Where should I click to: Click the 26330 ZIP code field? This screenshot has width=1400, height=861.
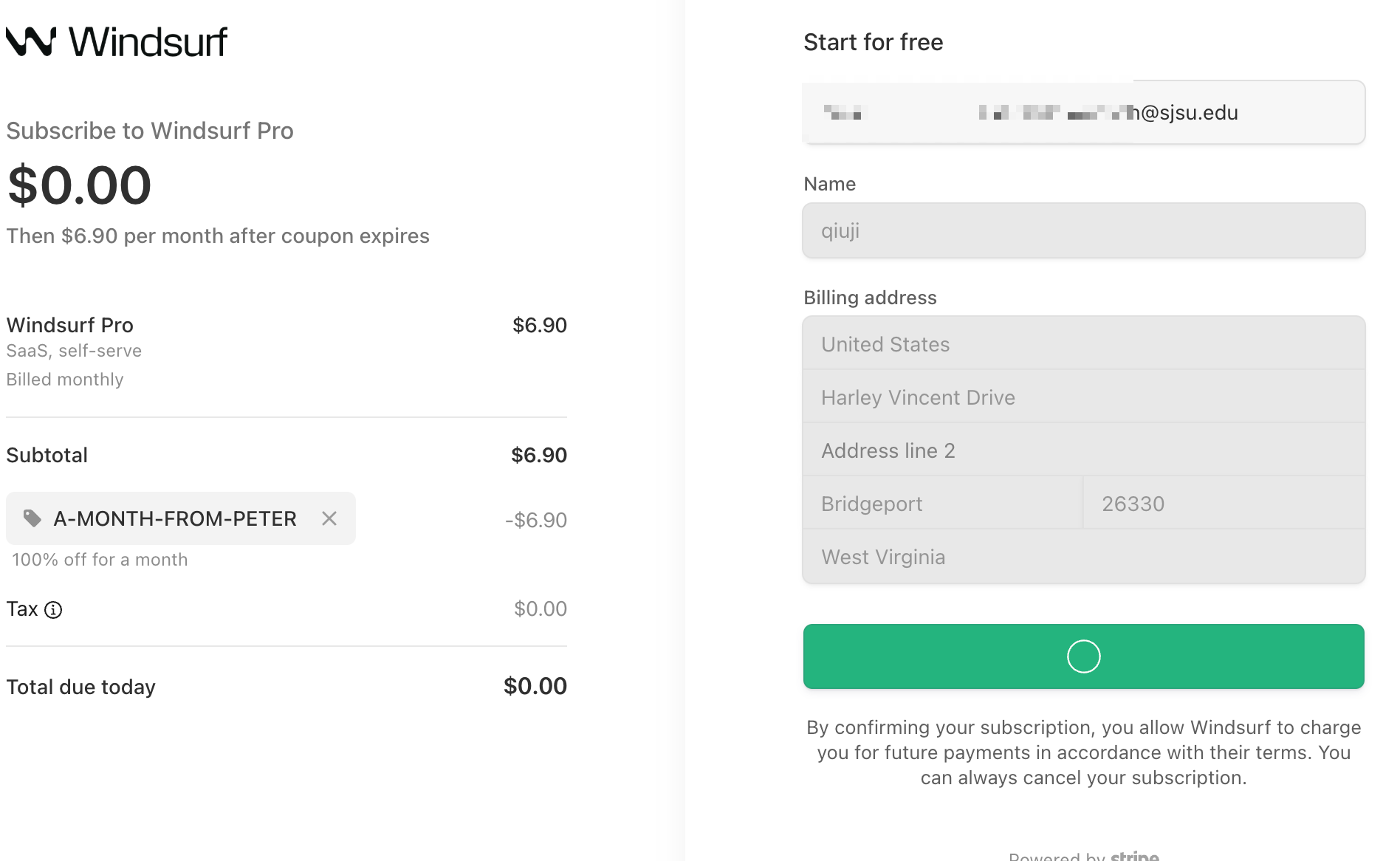[1224, 504]
